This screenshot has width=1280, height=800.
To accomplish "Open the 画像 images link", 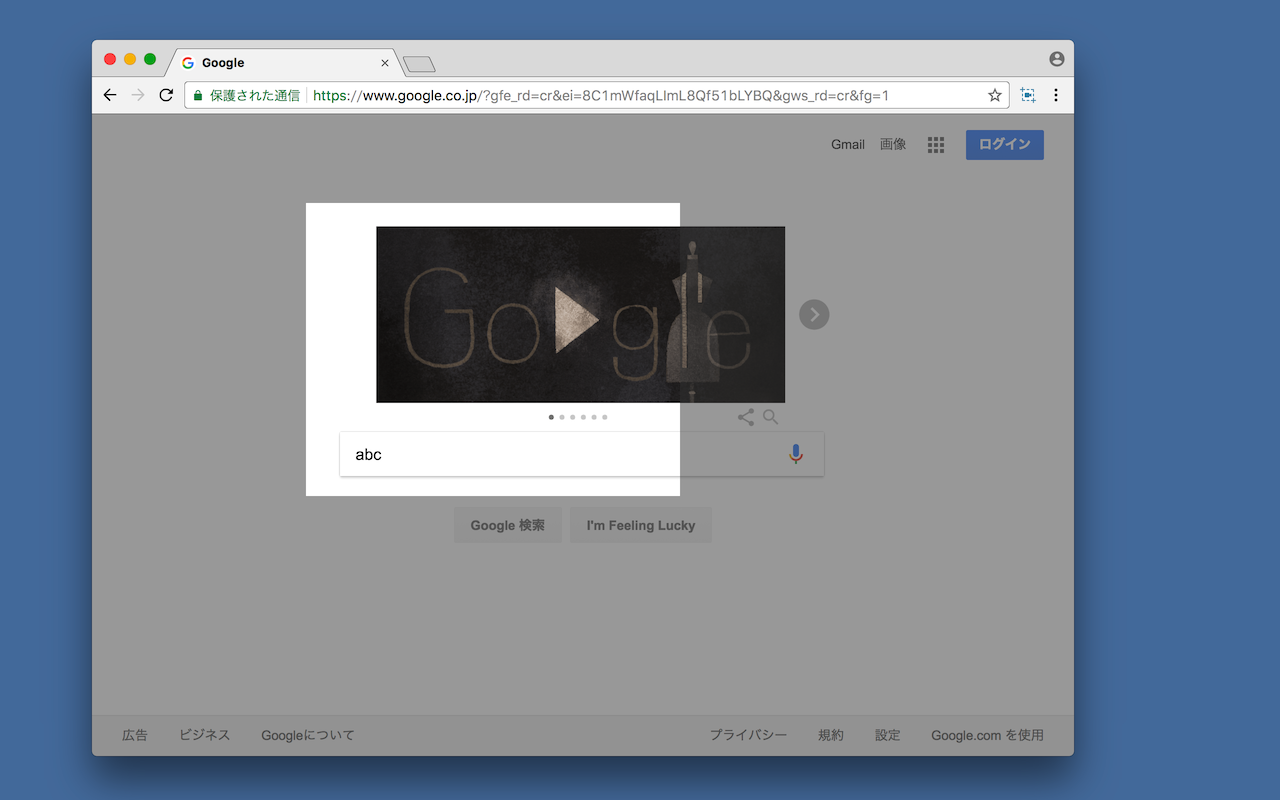I will point(893,145).
